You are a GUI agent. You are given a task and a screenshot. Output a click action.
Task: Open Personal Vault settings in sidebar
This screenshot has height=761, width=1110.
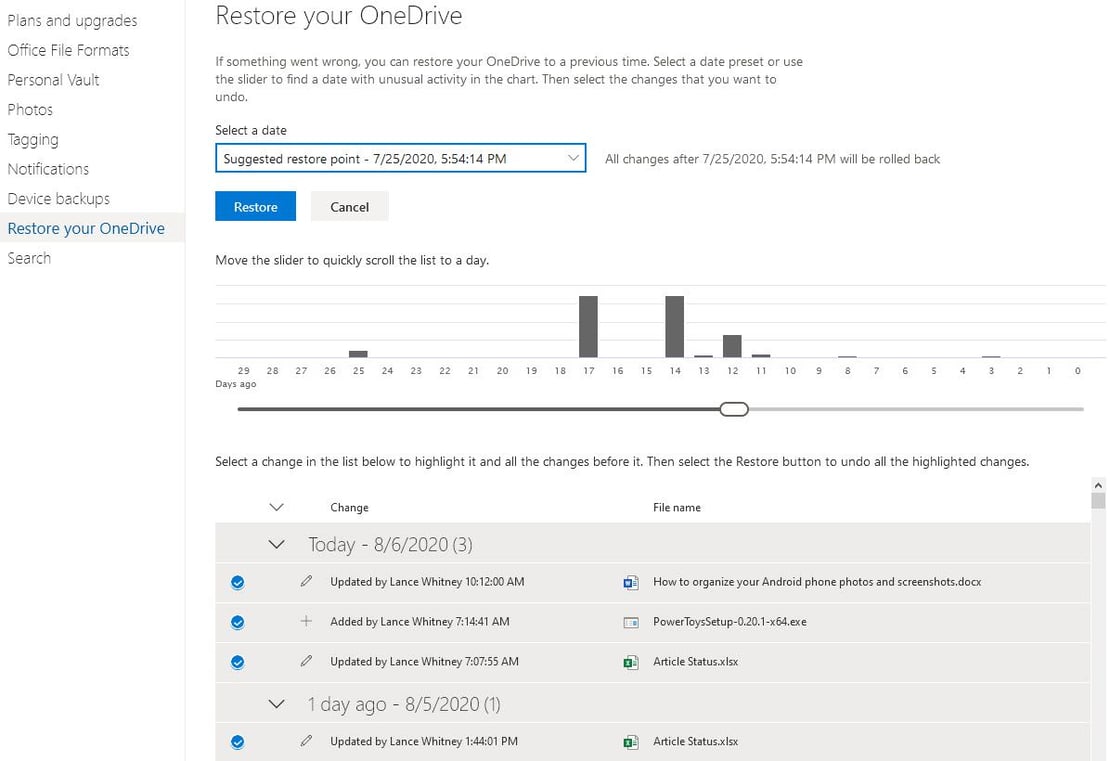(54, 80)
